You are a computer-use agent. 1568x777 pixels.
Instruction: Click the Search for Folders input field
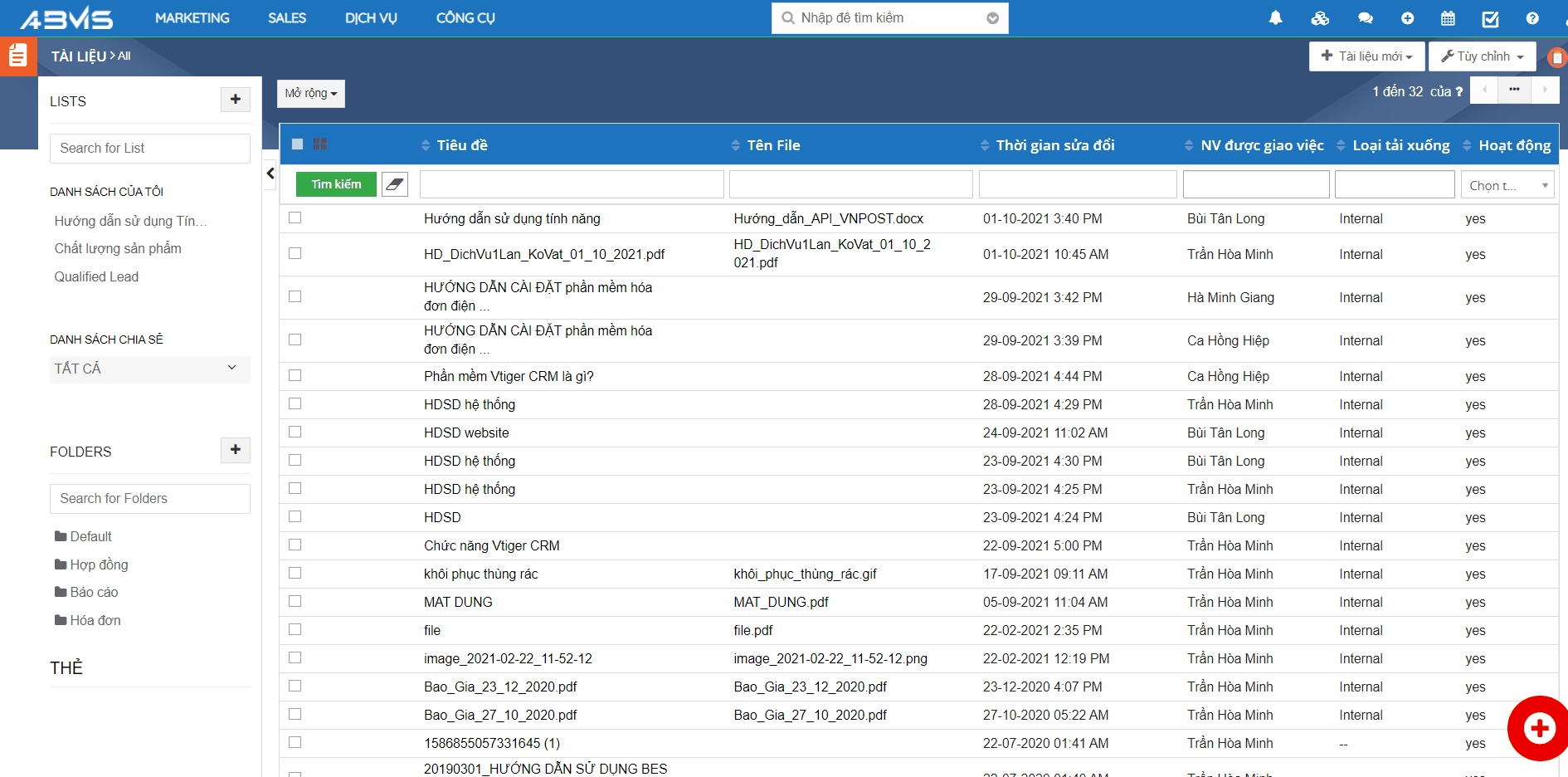[149, 498]
